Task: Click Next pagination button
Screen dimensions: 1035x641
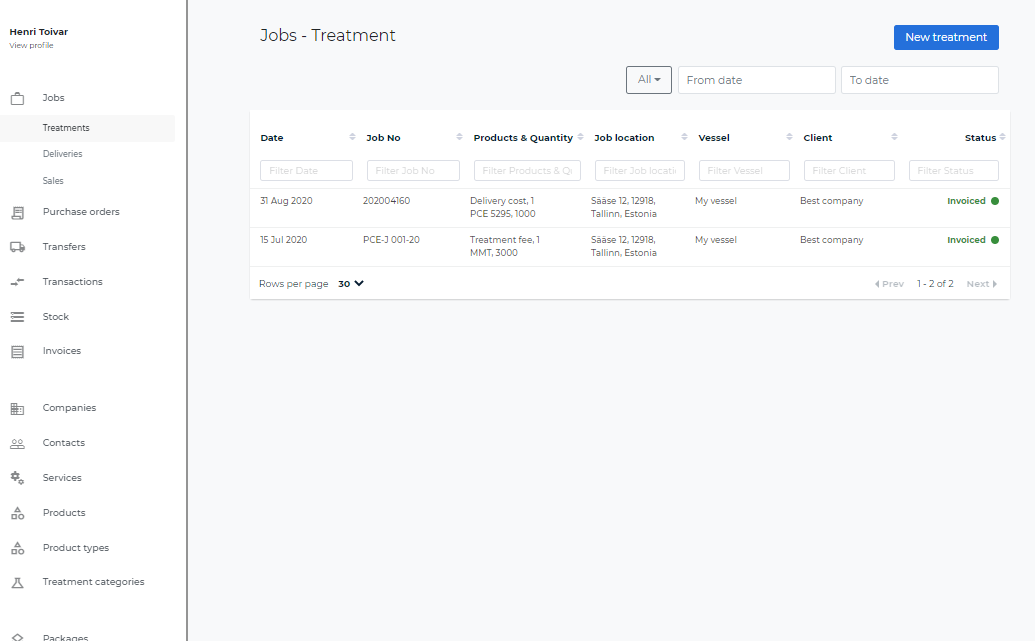Action: point(982,284)
